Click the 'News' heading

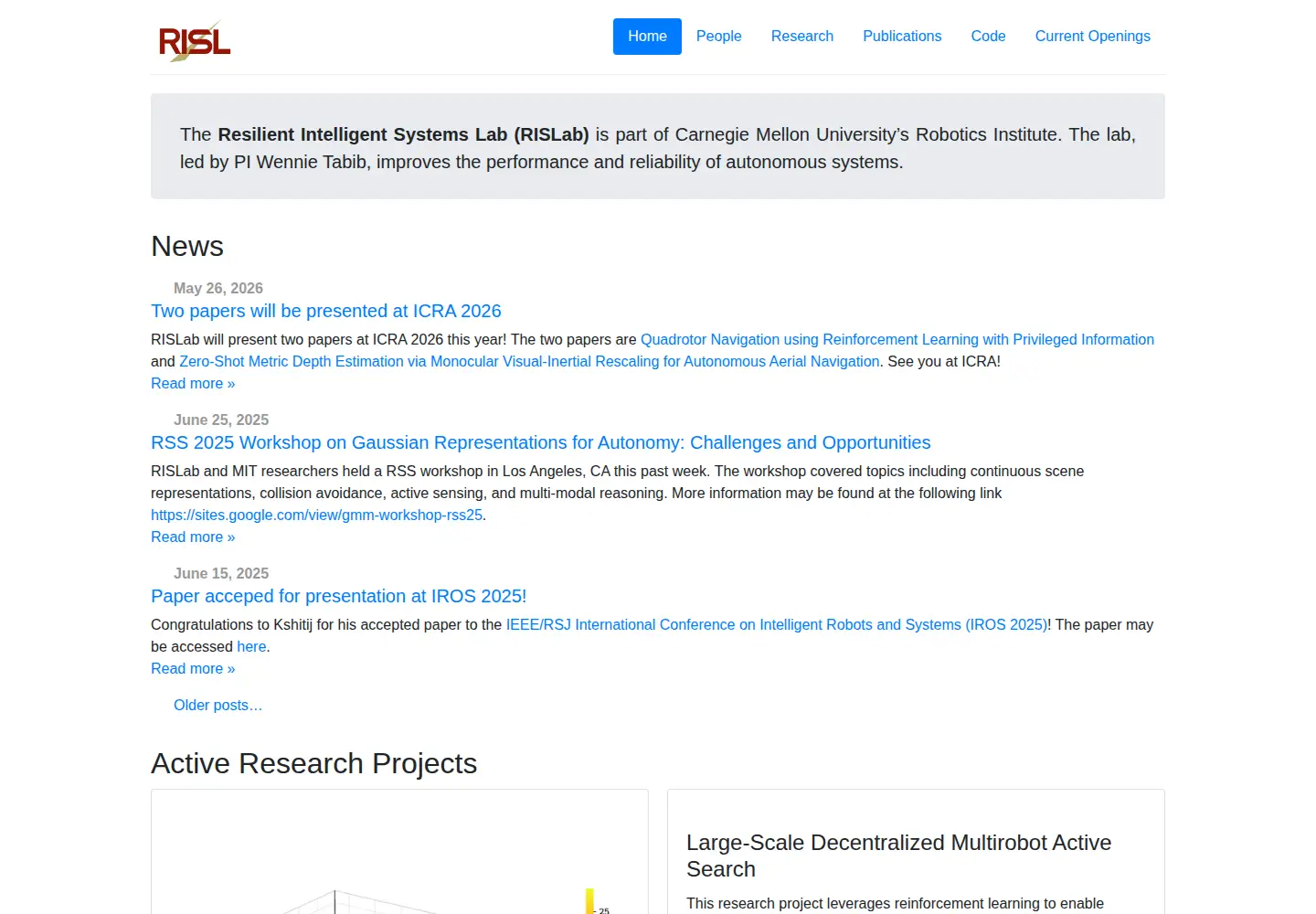click(x=187, y=246)
